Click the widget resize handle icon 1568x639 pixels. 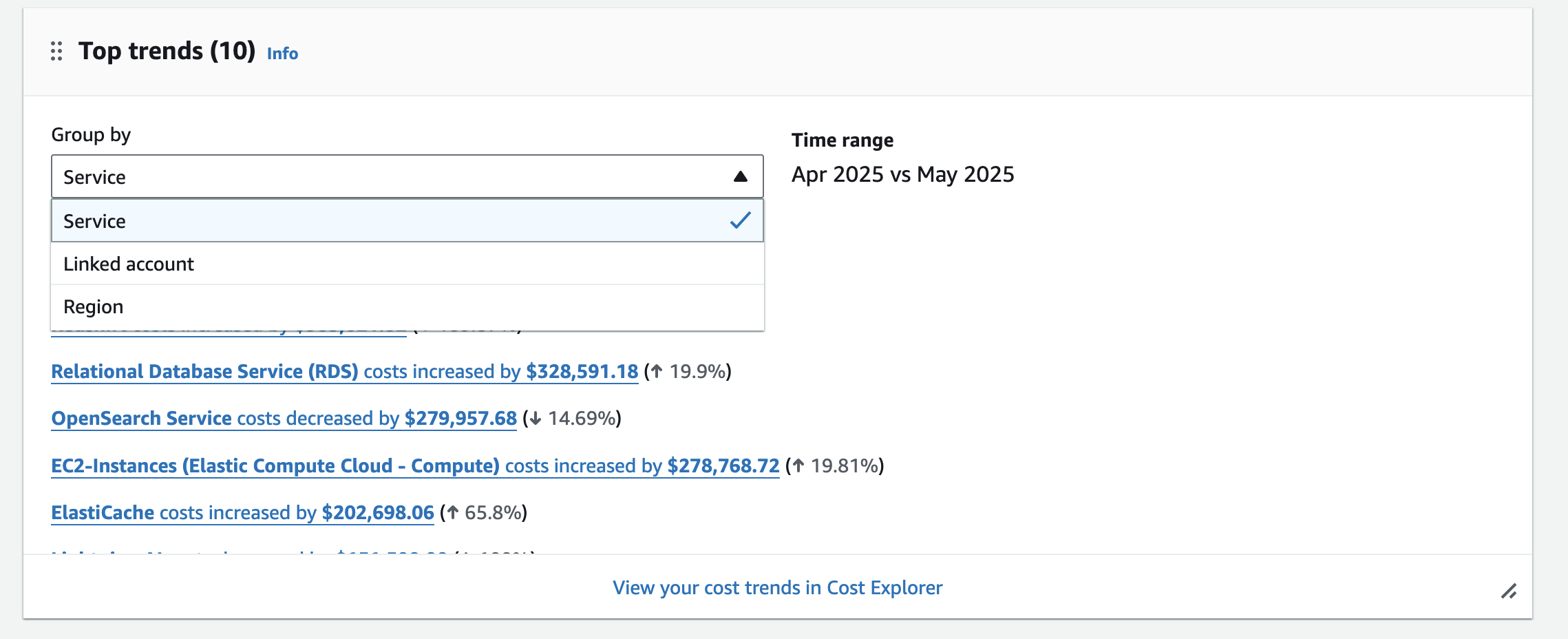coord(1509,591)
